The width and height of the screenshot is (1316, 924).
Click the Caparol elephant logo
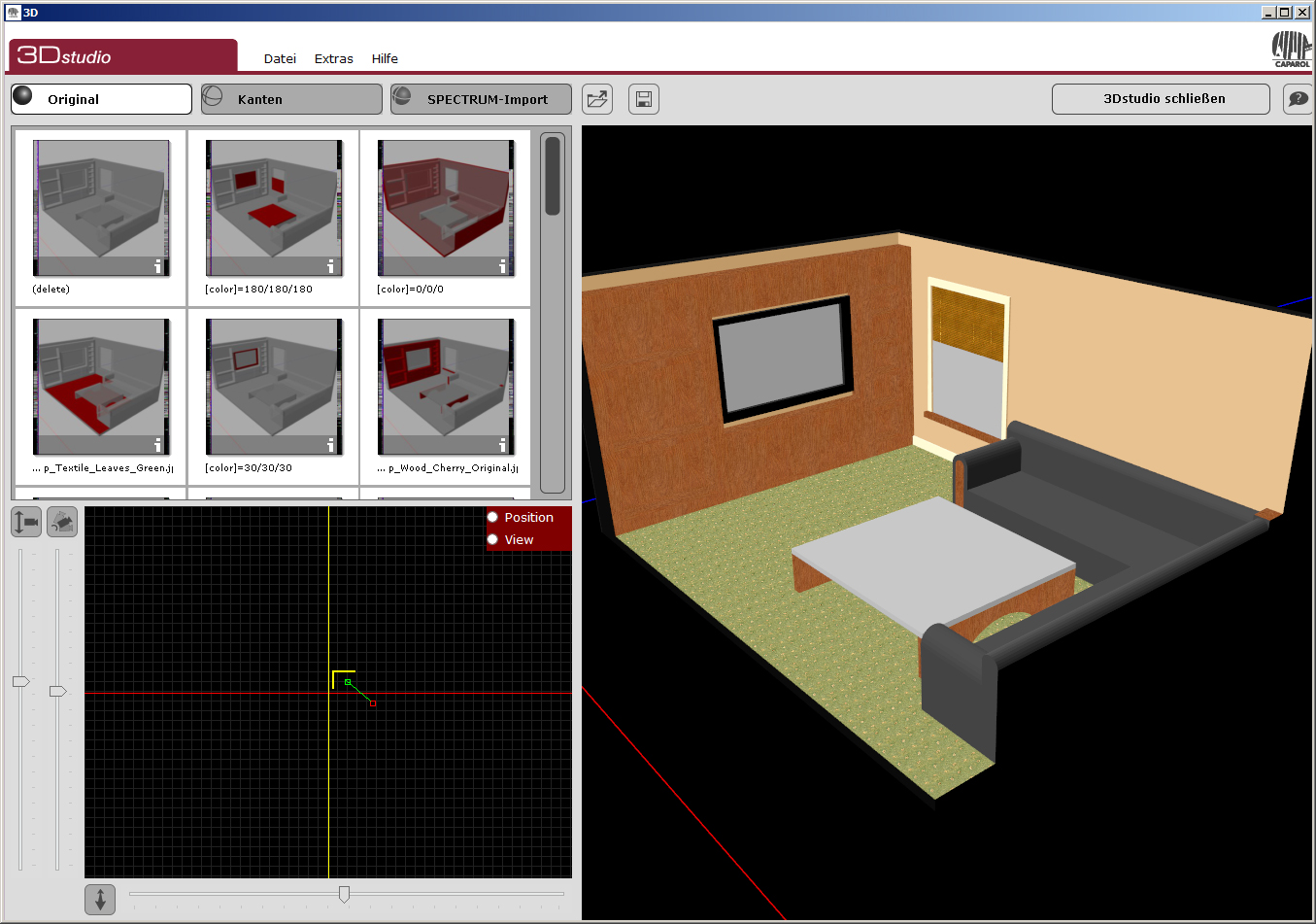1292,49
